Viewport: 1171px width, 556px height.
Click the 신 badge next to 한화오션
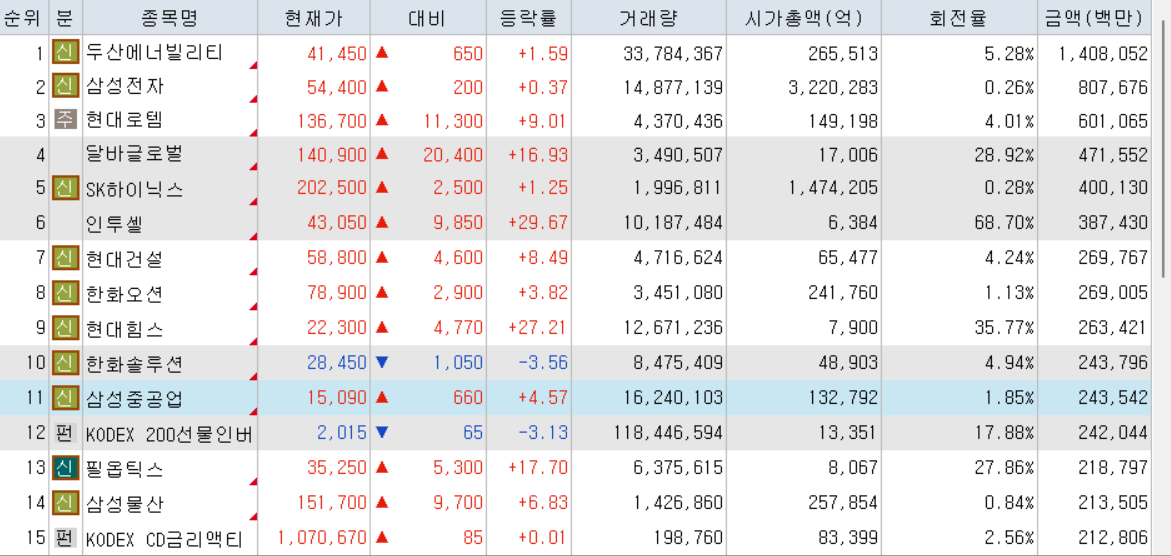(65, 292)
